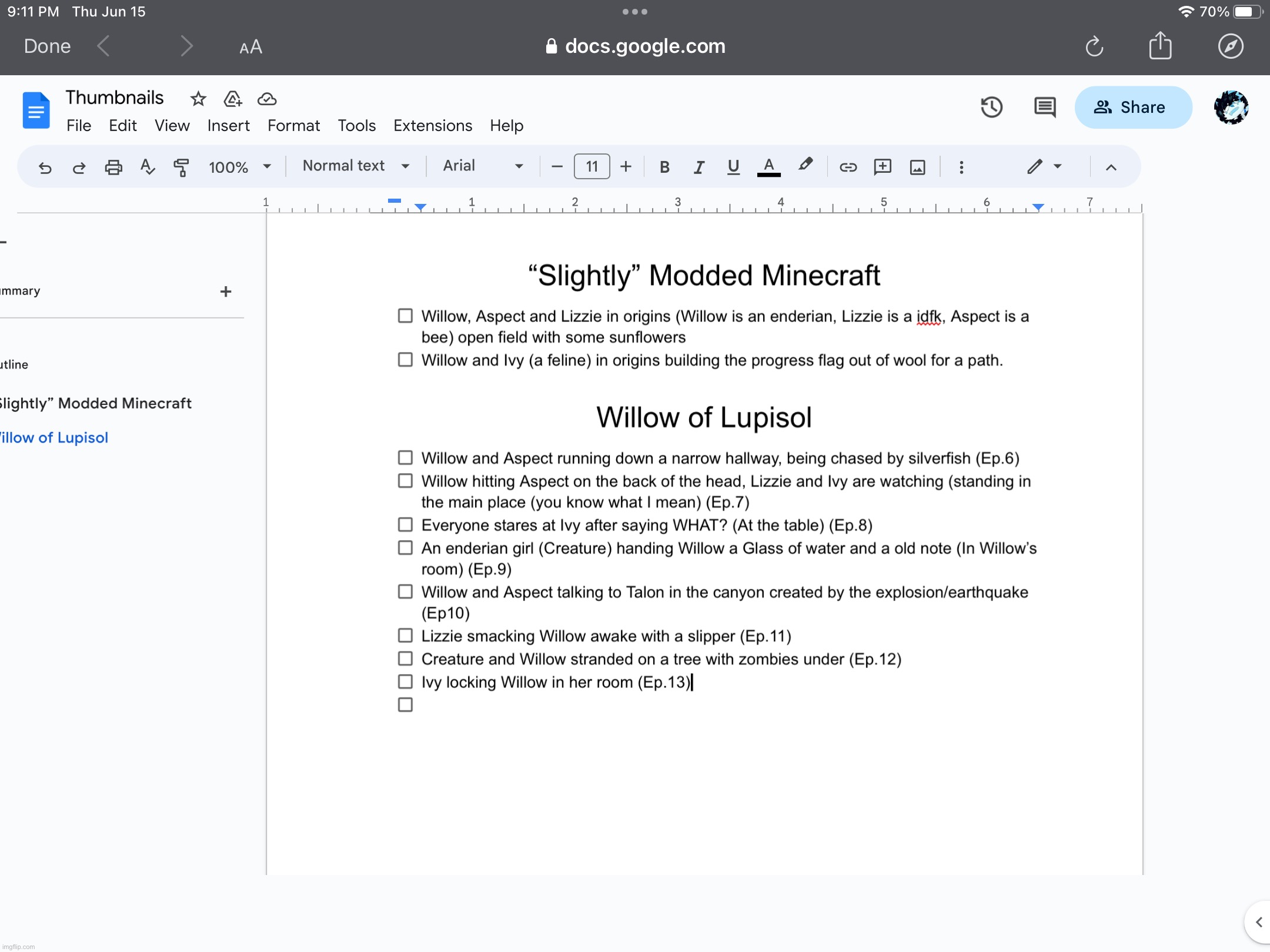Toggle italic formatting

click(698, 167)
